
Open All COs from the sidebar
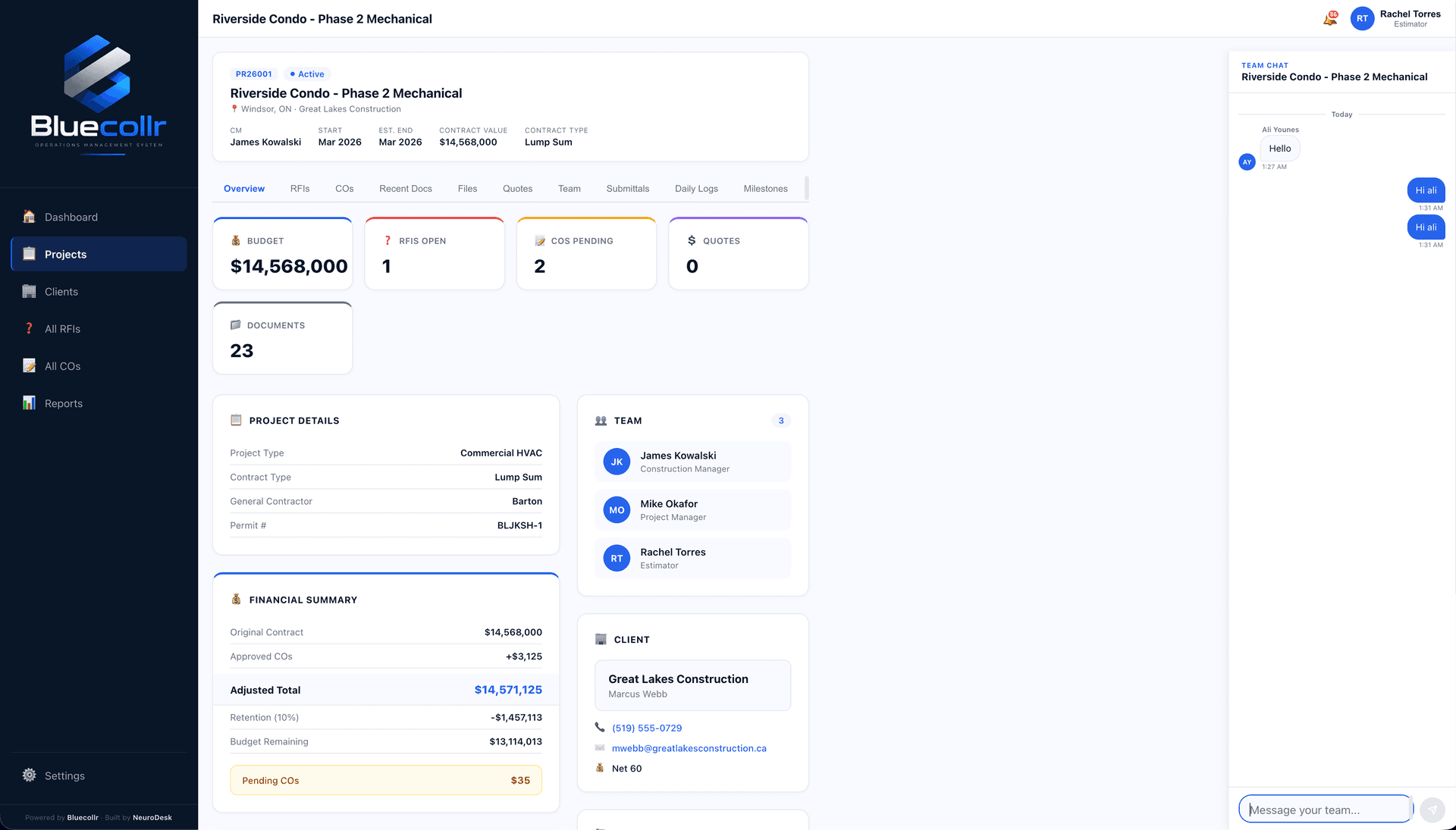coord(62,365)
